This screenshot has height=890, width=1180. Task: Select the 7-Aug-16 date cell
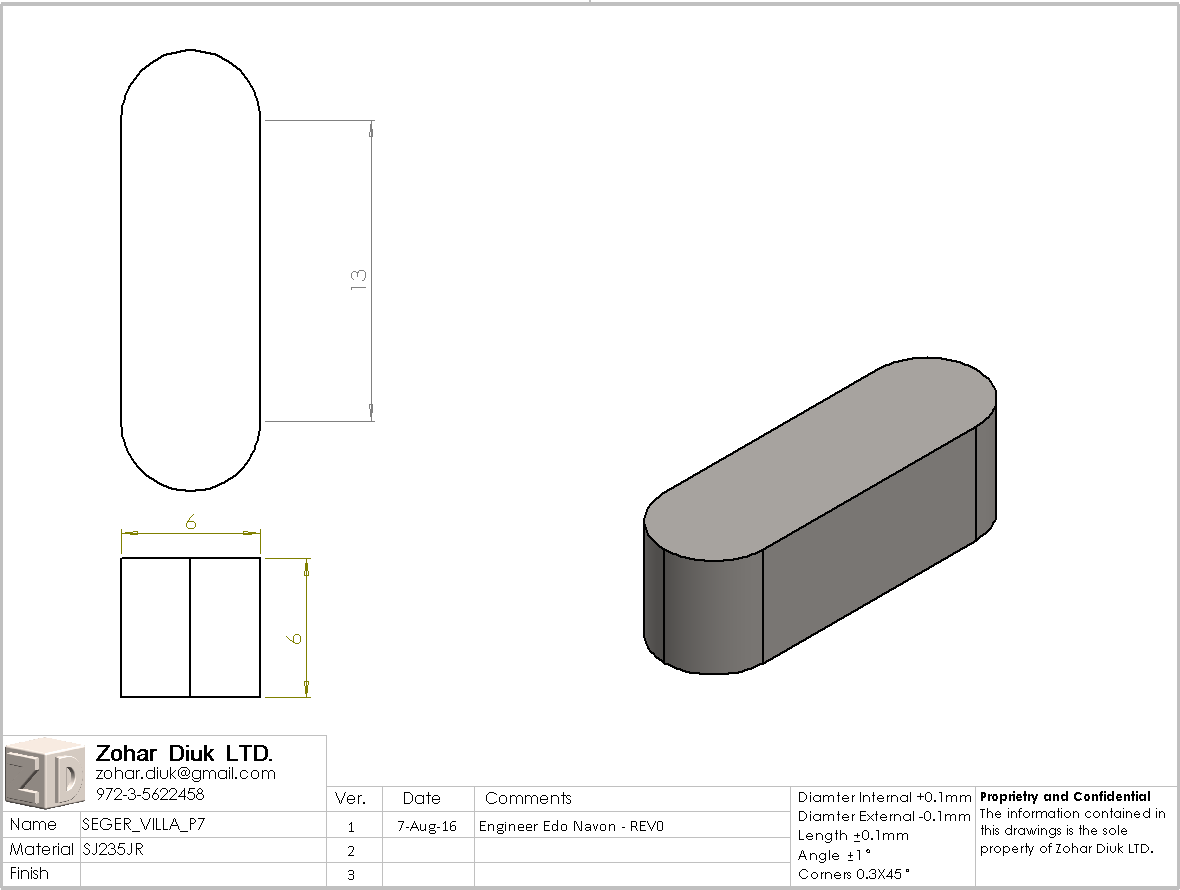427,827
